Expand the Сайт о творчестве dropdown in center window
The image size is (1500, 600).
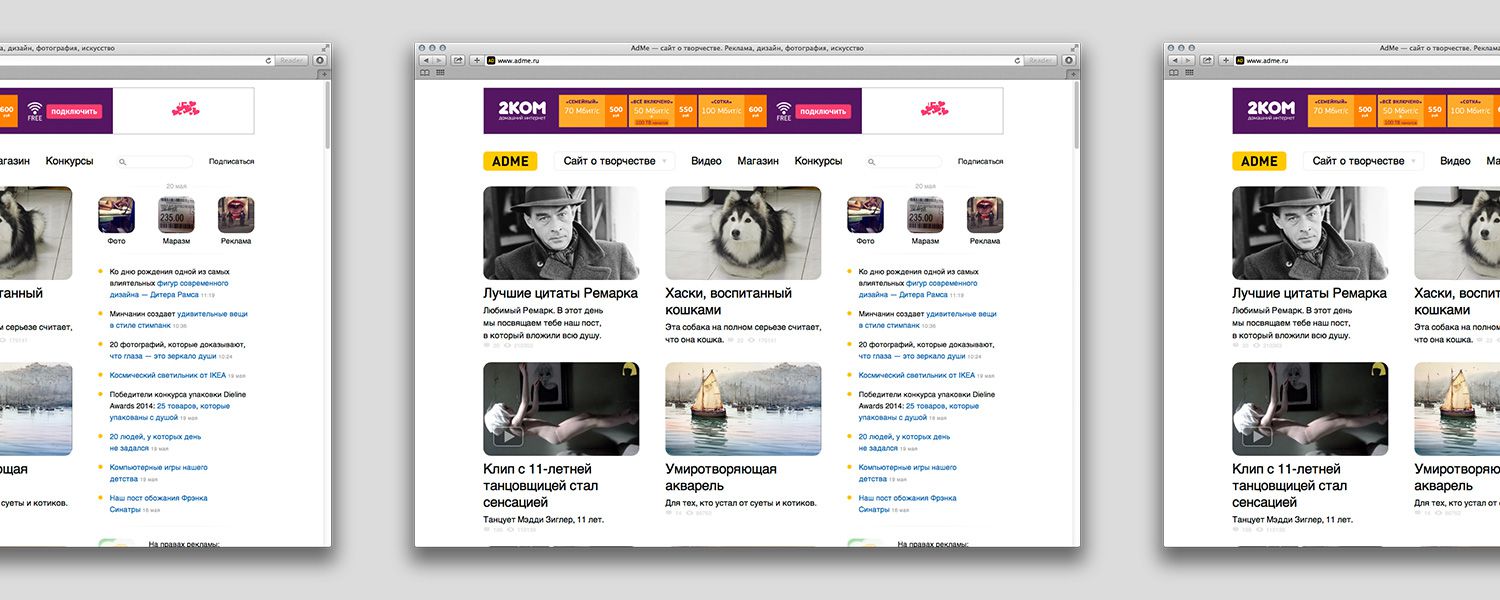(x=615, y=161)
